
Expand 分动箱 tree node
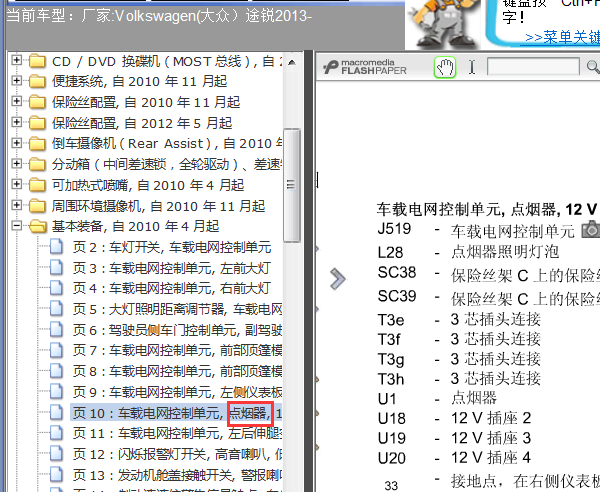[16, 163]
